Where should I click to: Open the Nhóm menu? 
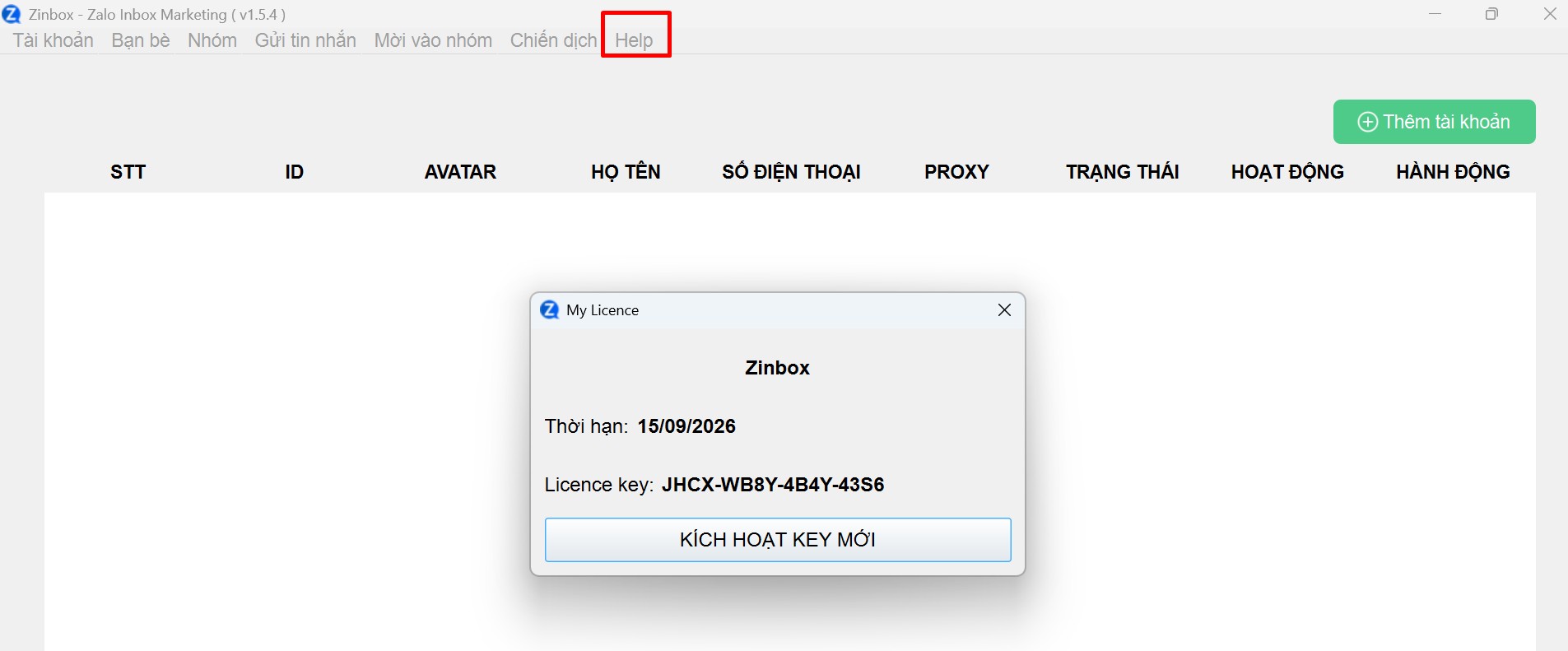pos(212,40)
